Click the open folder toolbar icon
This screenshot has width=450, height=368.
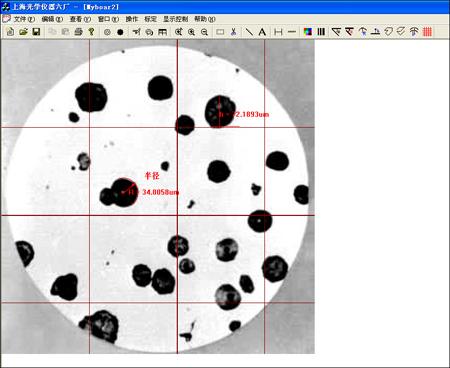coord(23,32)
